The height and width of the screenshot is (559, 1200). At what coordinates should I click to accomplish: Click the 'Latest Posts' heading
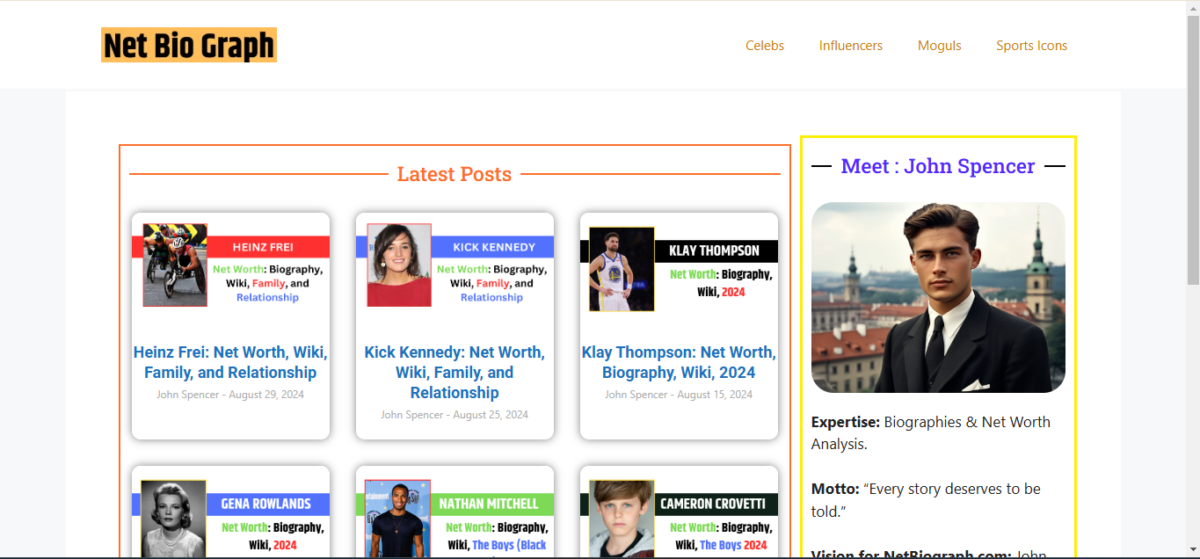[454, 174]
